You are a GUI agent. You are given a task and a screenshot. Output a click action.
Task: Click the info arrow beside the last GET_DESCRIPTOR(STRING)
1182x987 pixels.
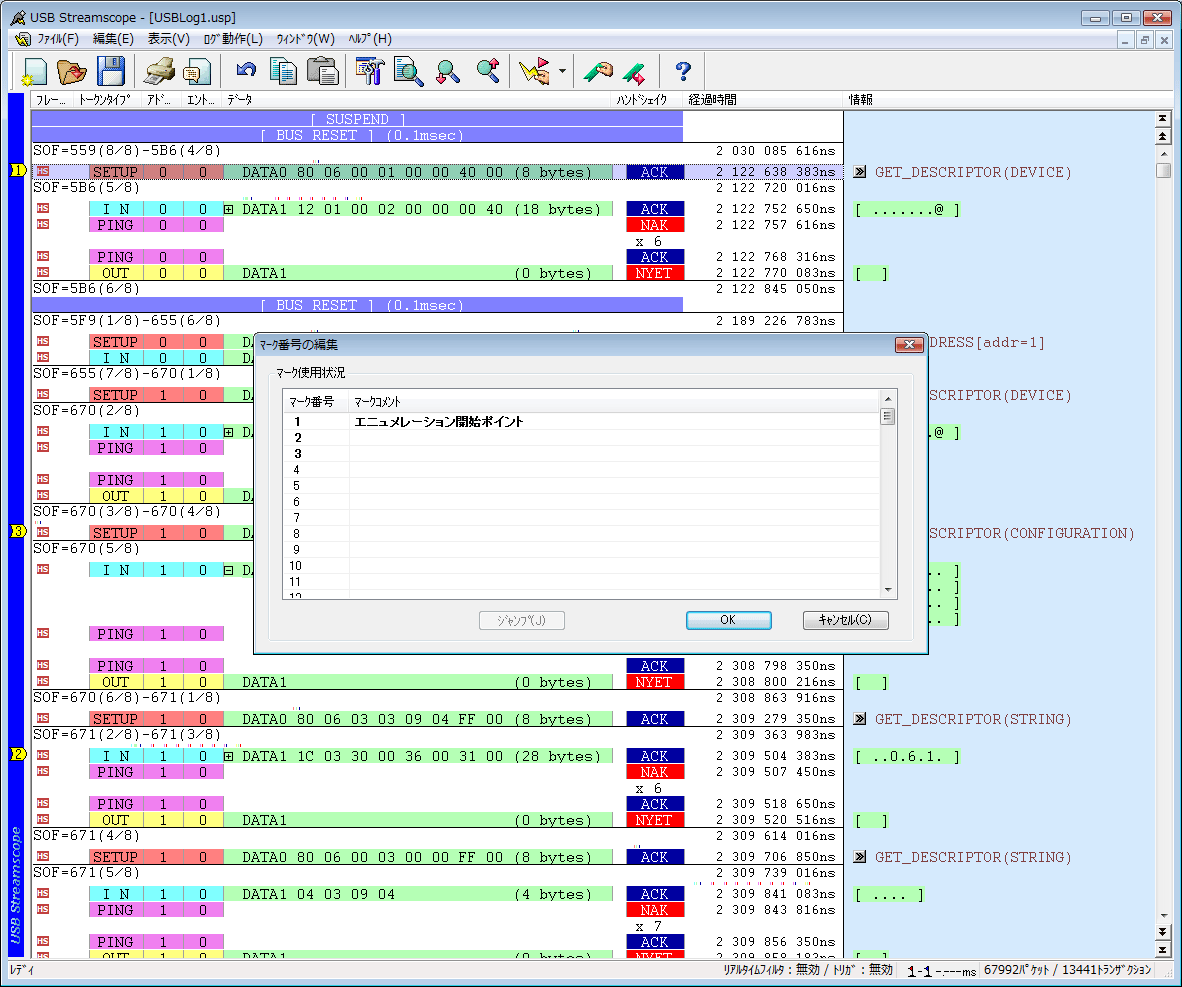(859, 857)
